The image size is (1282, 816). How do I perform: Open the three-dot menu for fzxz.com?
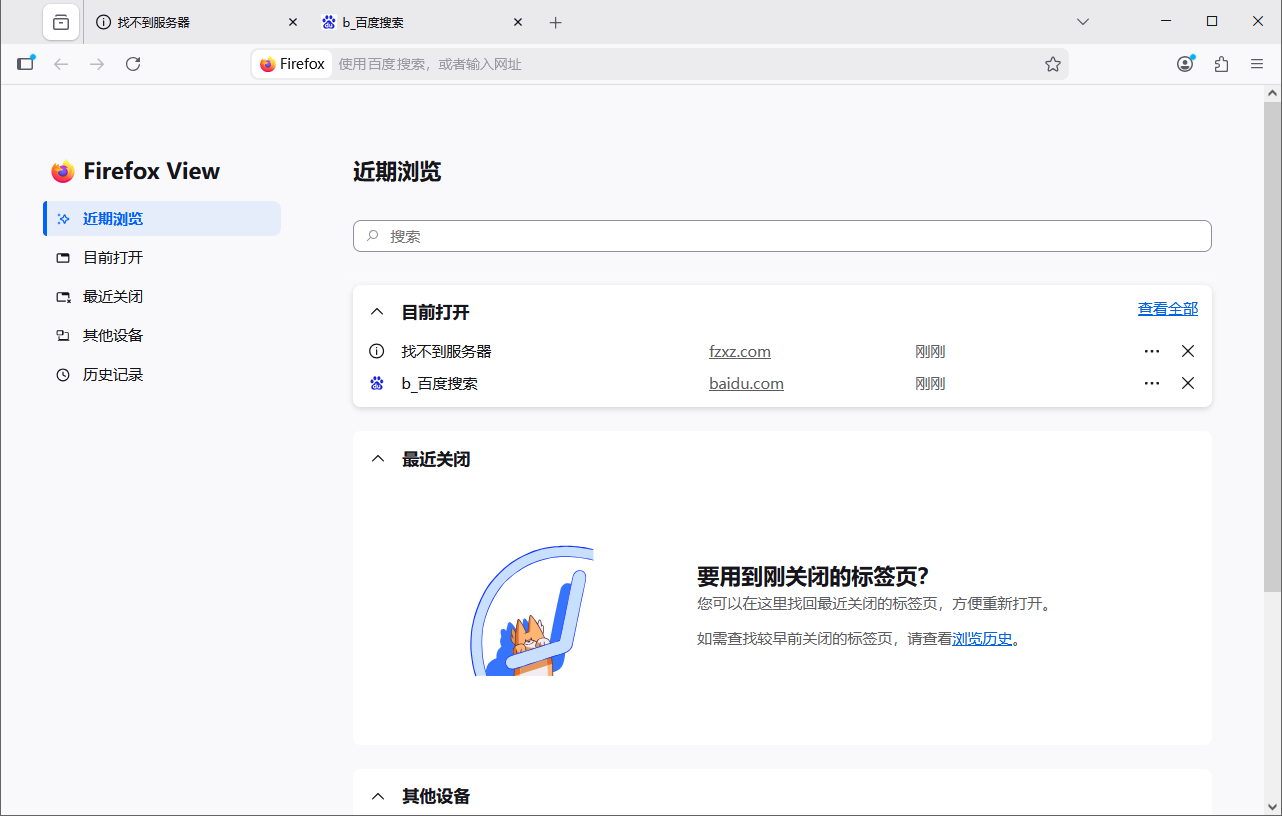point(1151,351)
